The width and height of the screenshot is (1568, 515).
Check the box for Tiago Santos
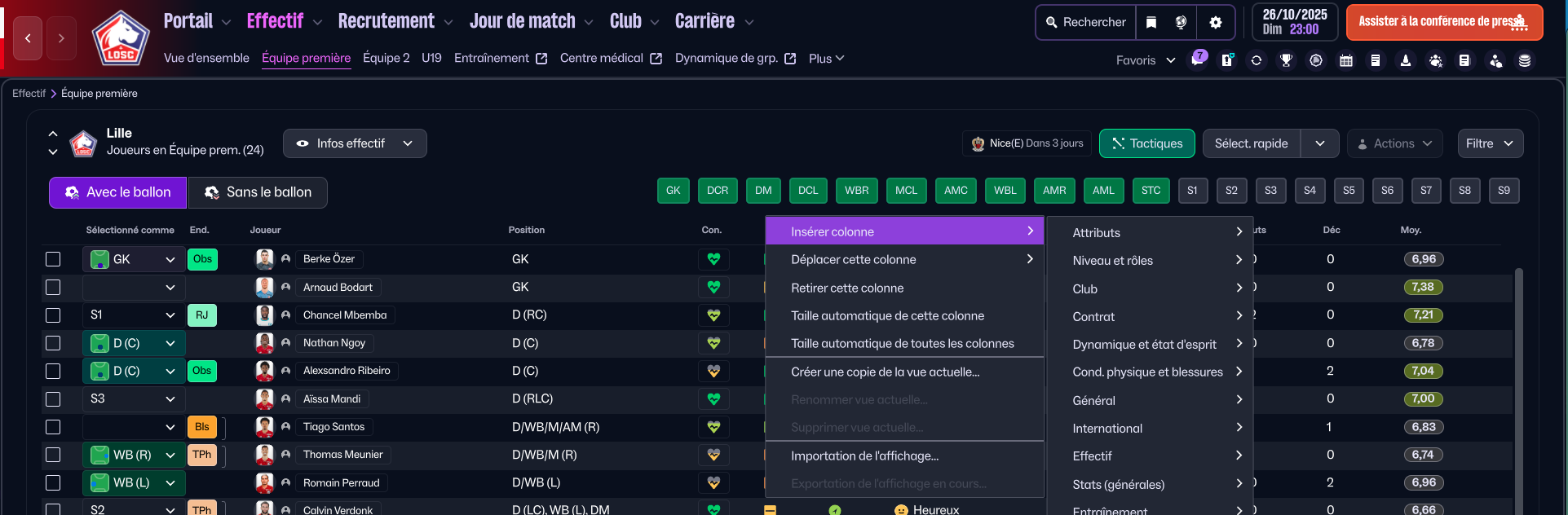pos(53,427)
